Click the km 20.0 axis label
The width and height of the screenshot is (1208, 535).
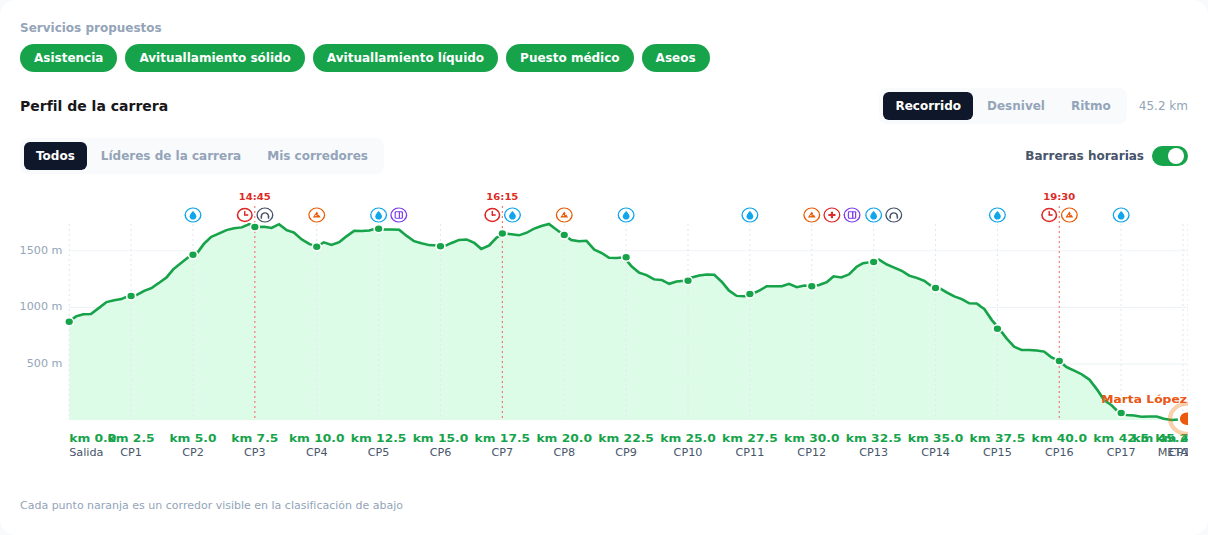click(x=564, y=438)
